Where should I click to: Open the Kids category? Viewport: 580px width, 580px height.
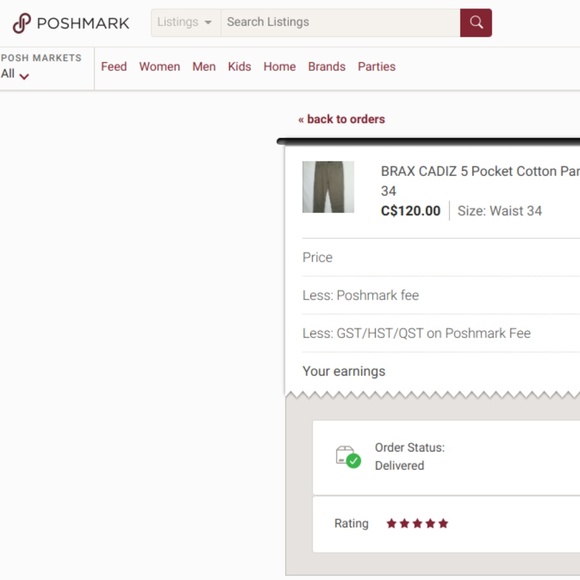[239, 67]
